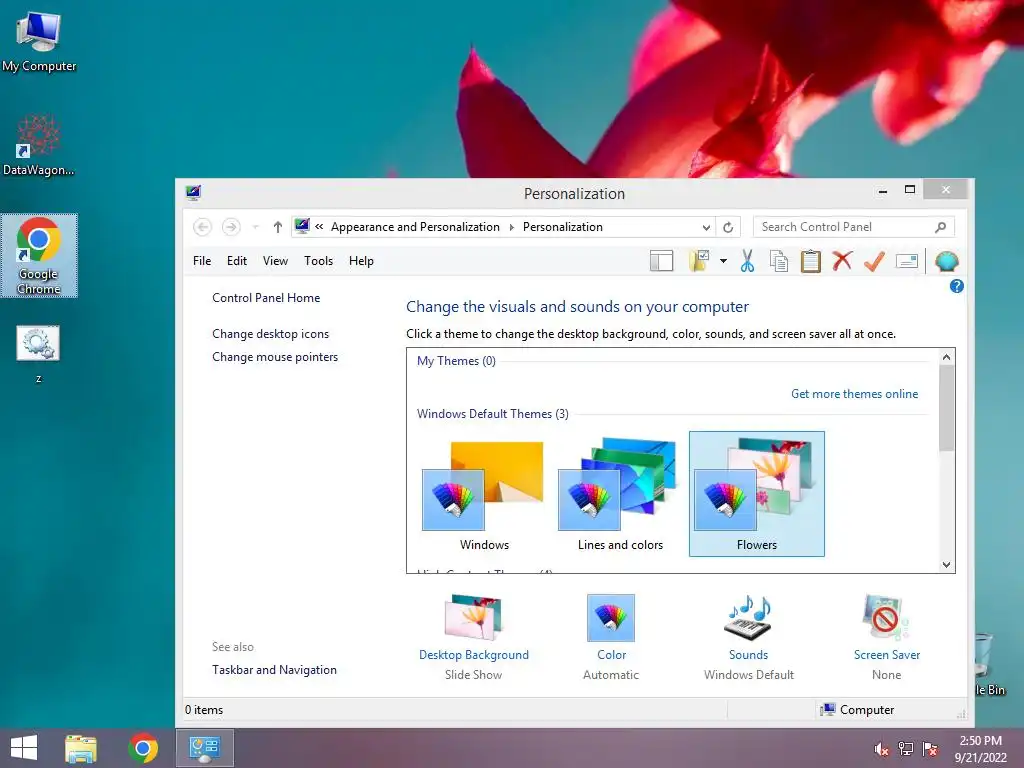The height and width of the screenshot is (768, 1024).
Task: Open the View menu
Action: click(x=275, y=261)
